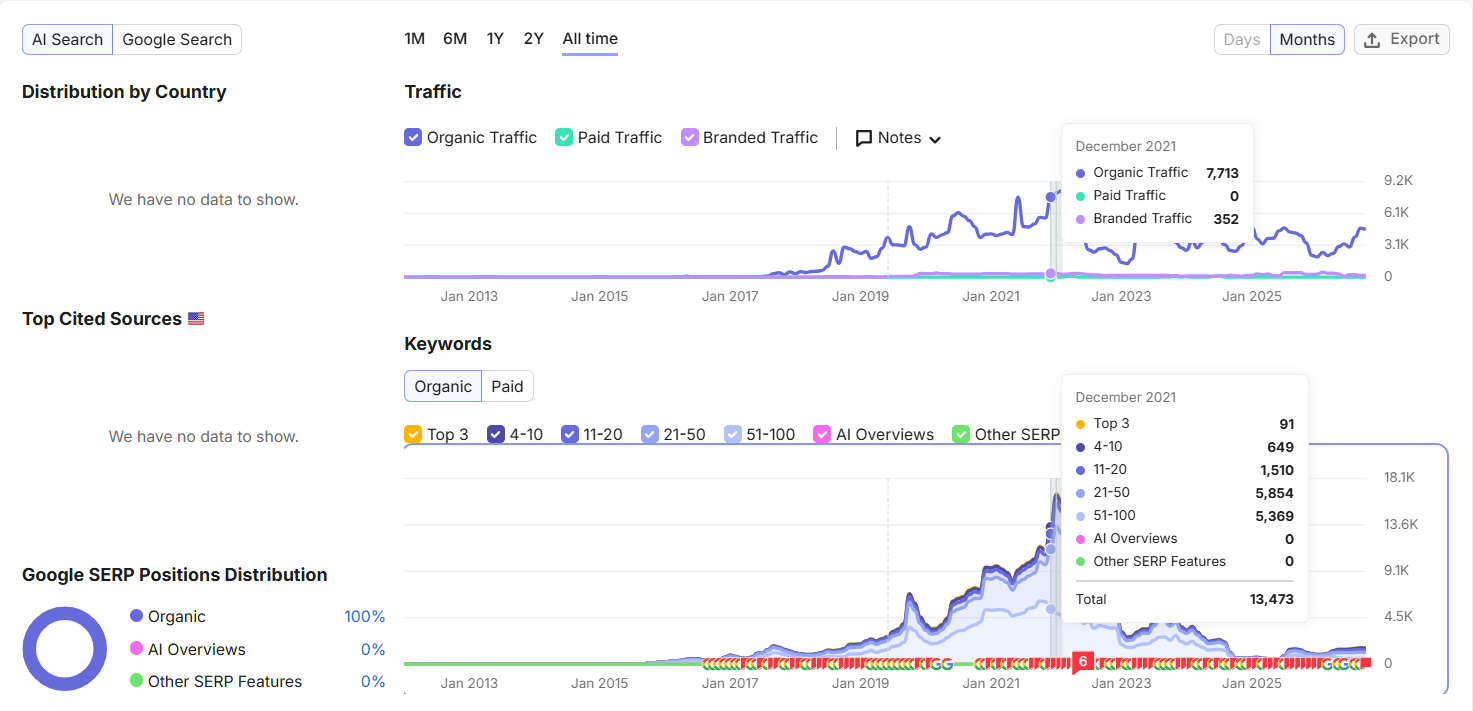Open the red note marker labeled 6
The height and width of the screenshot is (711, 1473).
tap(1083, 661)
